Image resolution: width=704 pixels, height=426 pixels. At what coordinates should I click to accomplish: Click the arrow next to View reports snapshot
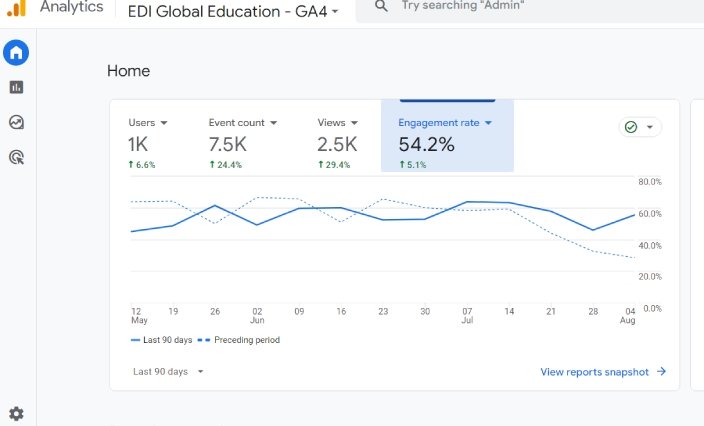pyautogui.click(x=661, y=371)
